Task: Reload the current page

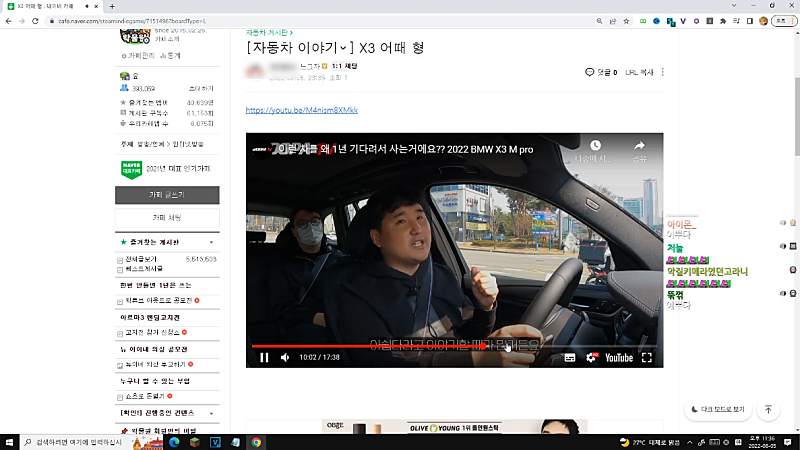Action: [35, 21]
